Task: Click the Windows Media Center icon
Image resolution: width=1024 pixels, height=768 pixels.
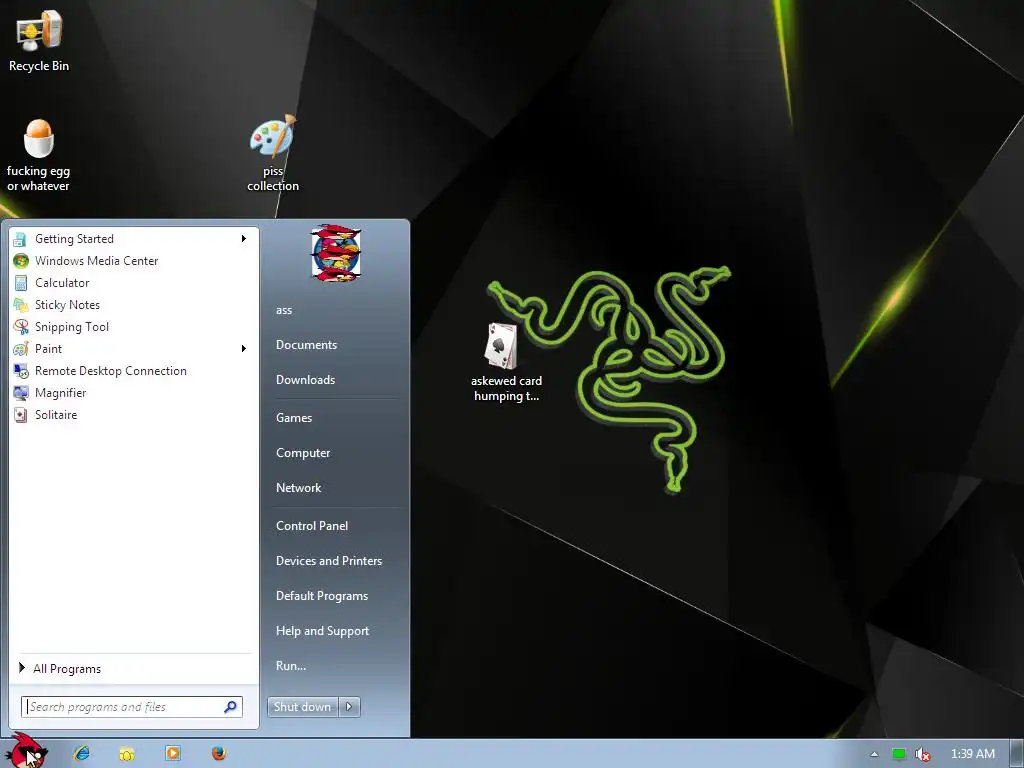Action: (21, 261)
